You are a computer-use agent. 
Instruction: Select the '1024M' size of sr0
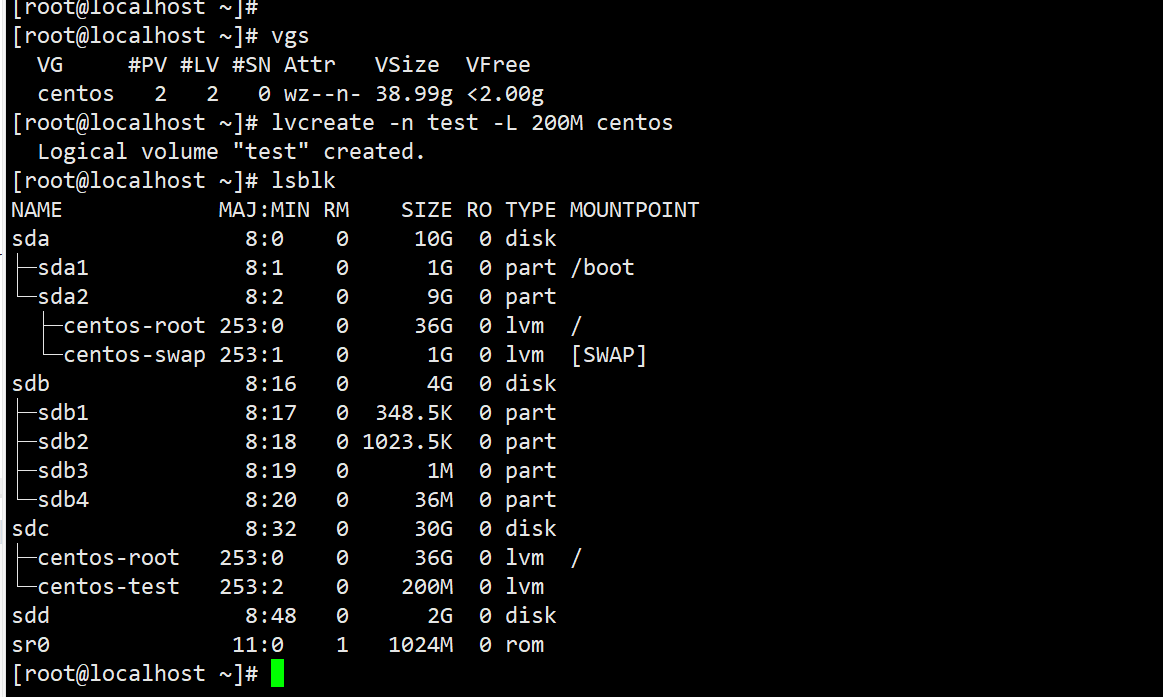[421, 644]
